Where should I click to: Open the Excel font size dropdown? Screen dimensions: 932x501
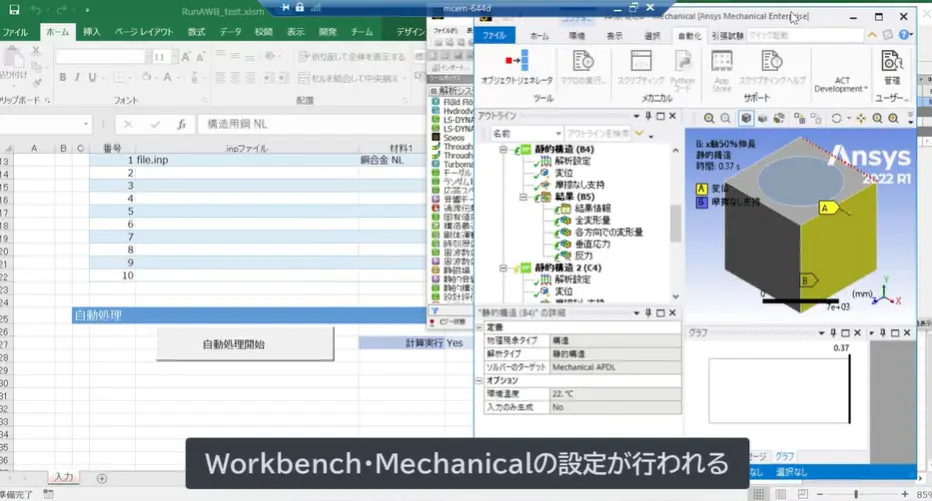(x=175, y=57)
